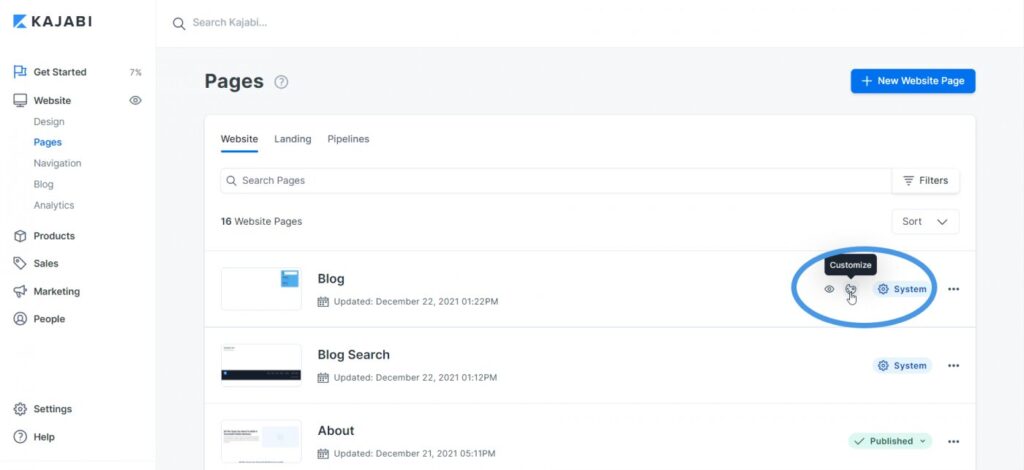1024x470 pixels.
Task: Click the Marketing megaphone icon
Action: 20,291
